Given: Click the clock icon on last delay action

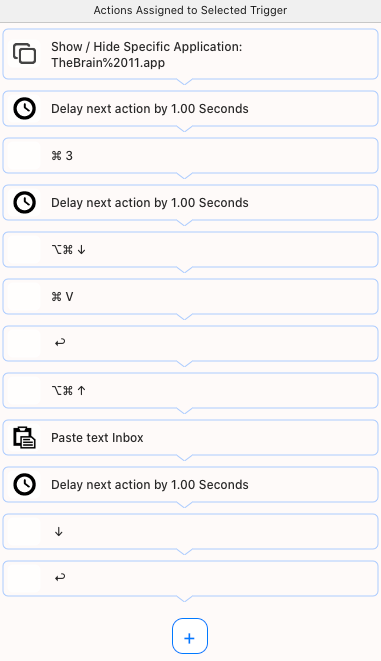Looking at the screenshot, I should (x=24, y=484).
